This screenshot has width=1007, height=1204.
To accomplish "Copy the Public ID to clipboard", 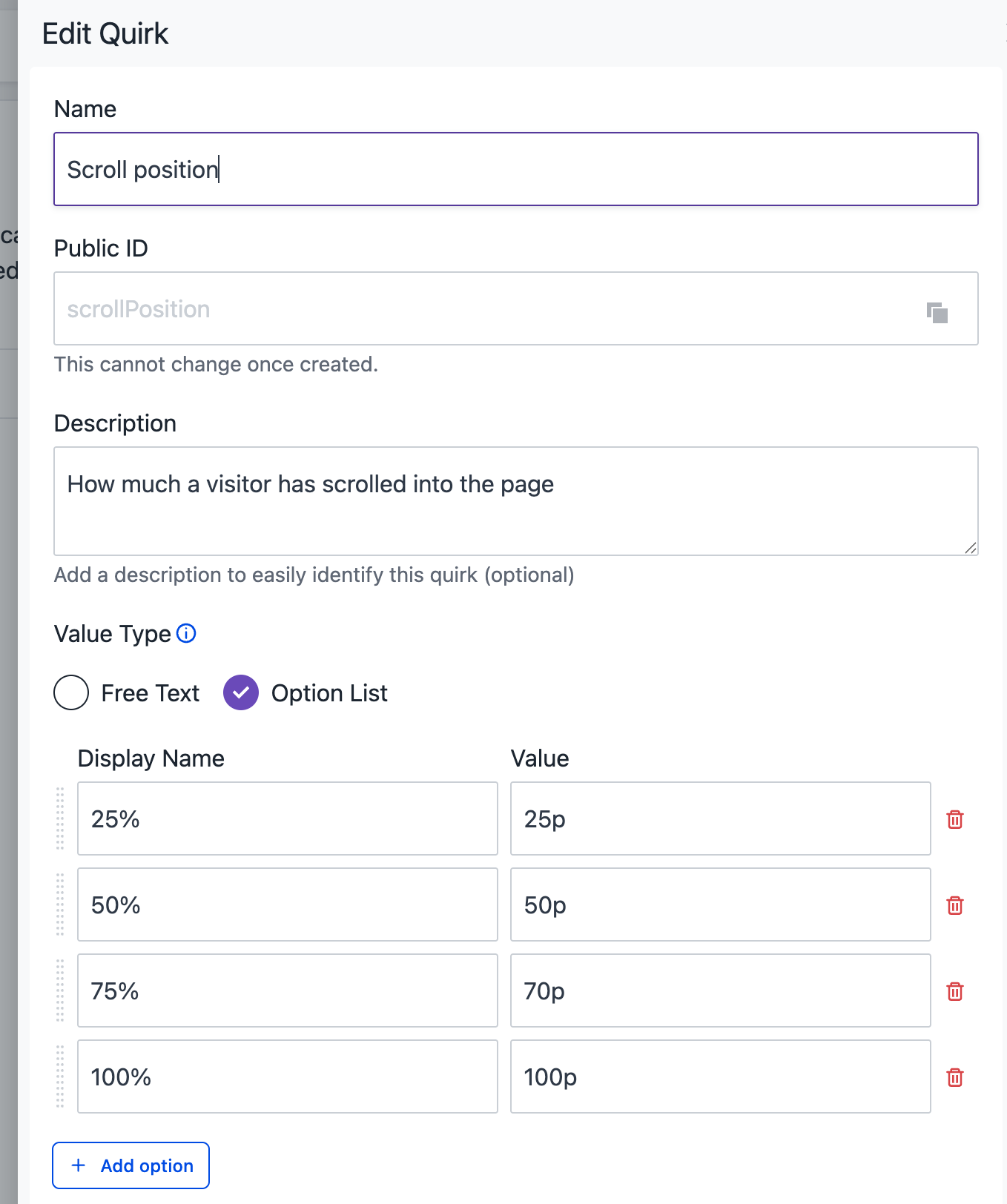I will point(937,312).
